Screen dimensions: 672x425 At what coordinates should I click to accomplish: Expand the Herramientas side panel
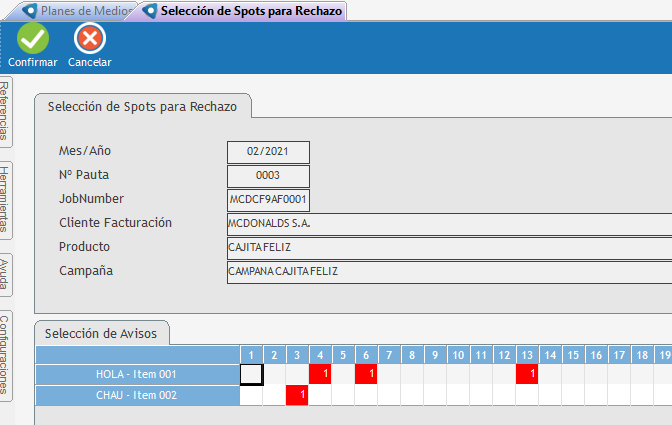6,200
